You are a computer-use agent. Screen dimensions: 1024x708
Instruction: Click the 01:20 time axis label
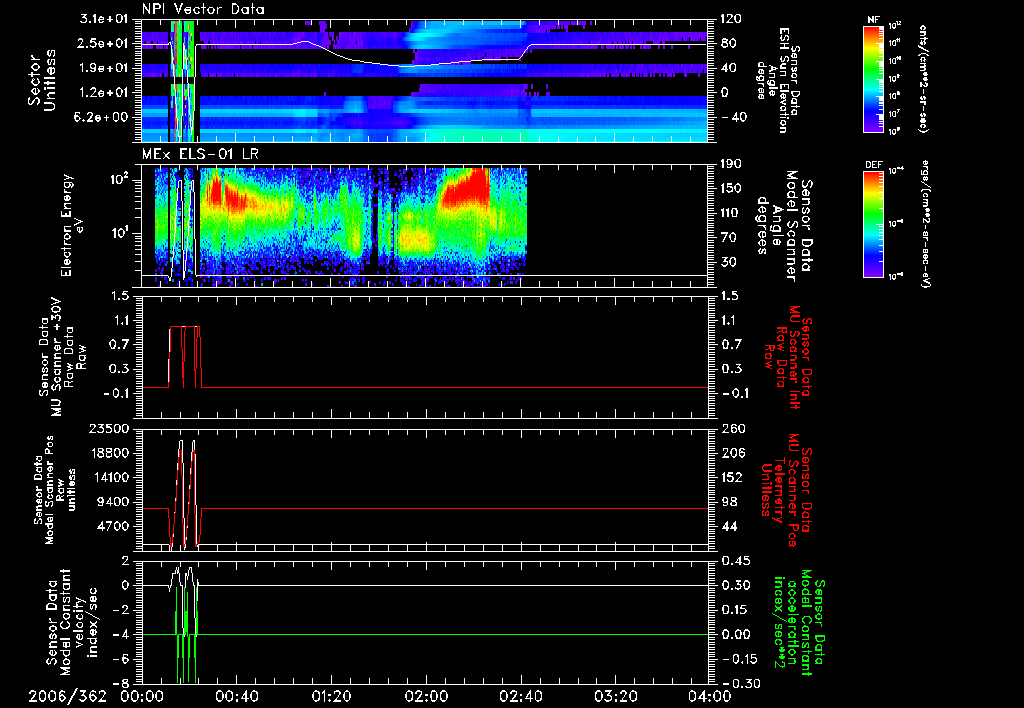(x=331, y=696)
